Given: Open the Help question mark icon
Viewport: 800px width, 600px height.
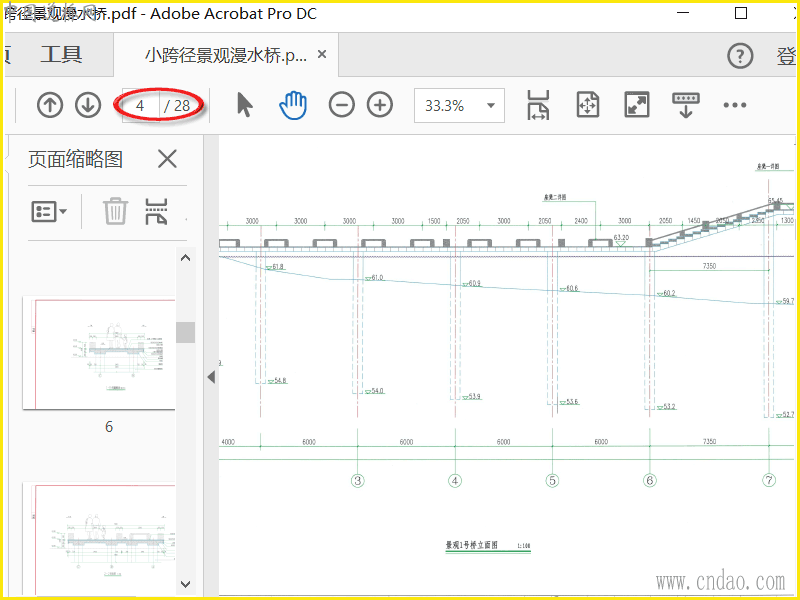Looking at the screenshot, I should [740, 56].
